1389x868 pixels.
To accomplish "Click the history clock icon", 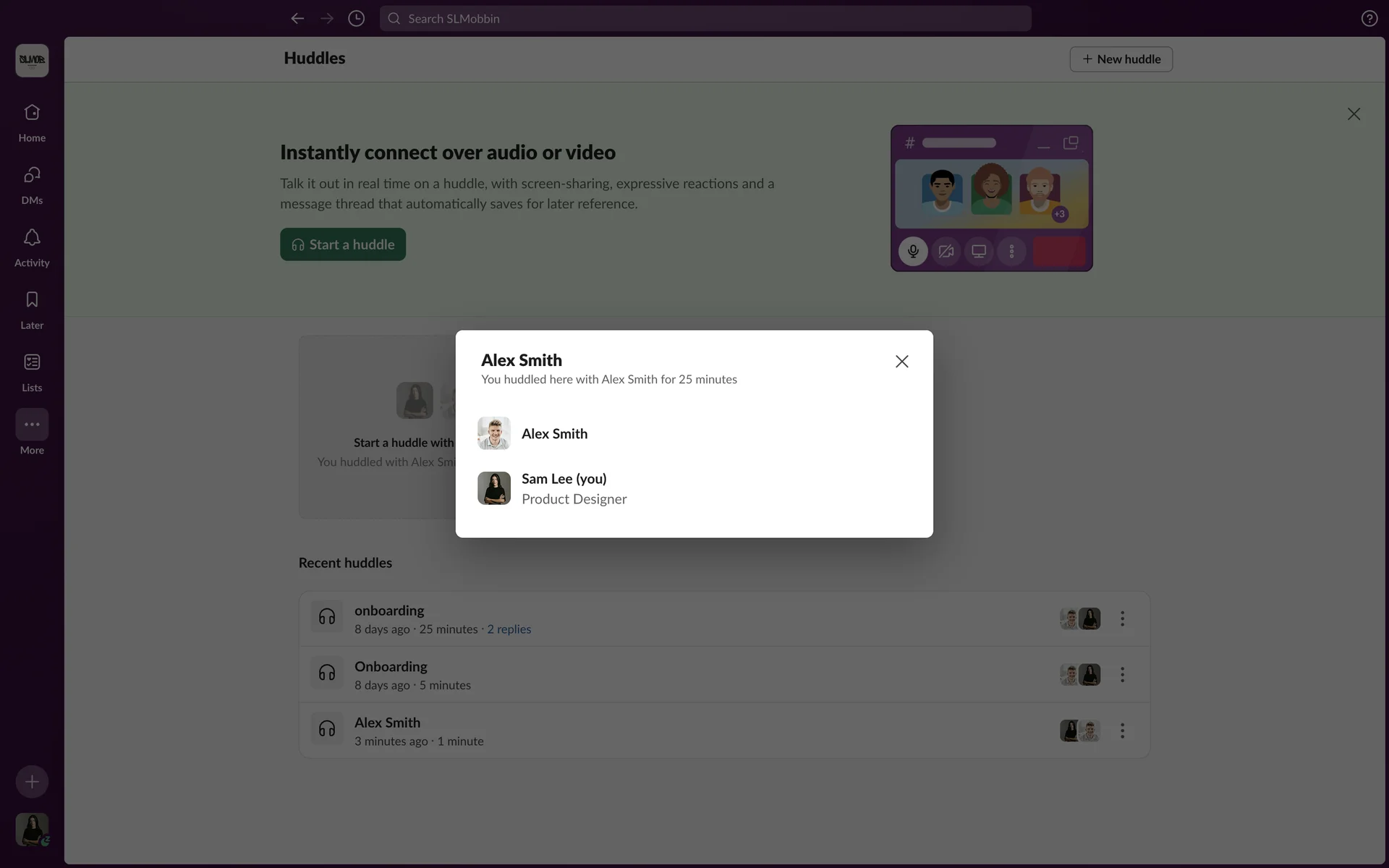I will coord(356,19).
